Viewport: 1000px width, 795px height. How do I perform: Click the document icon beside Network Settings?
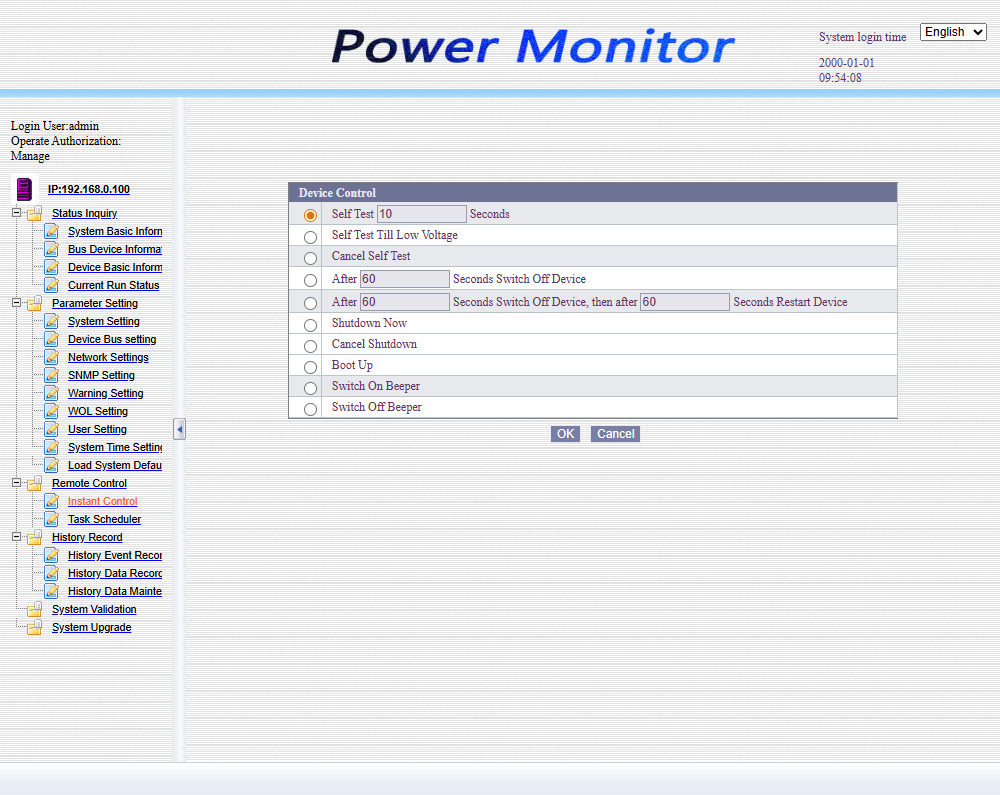(x=51, y=357)
